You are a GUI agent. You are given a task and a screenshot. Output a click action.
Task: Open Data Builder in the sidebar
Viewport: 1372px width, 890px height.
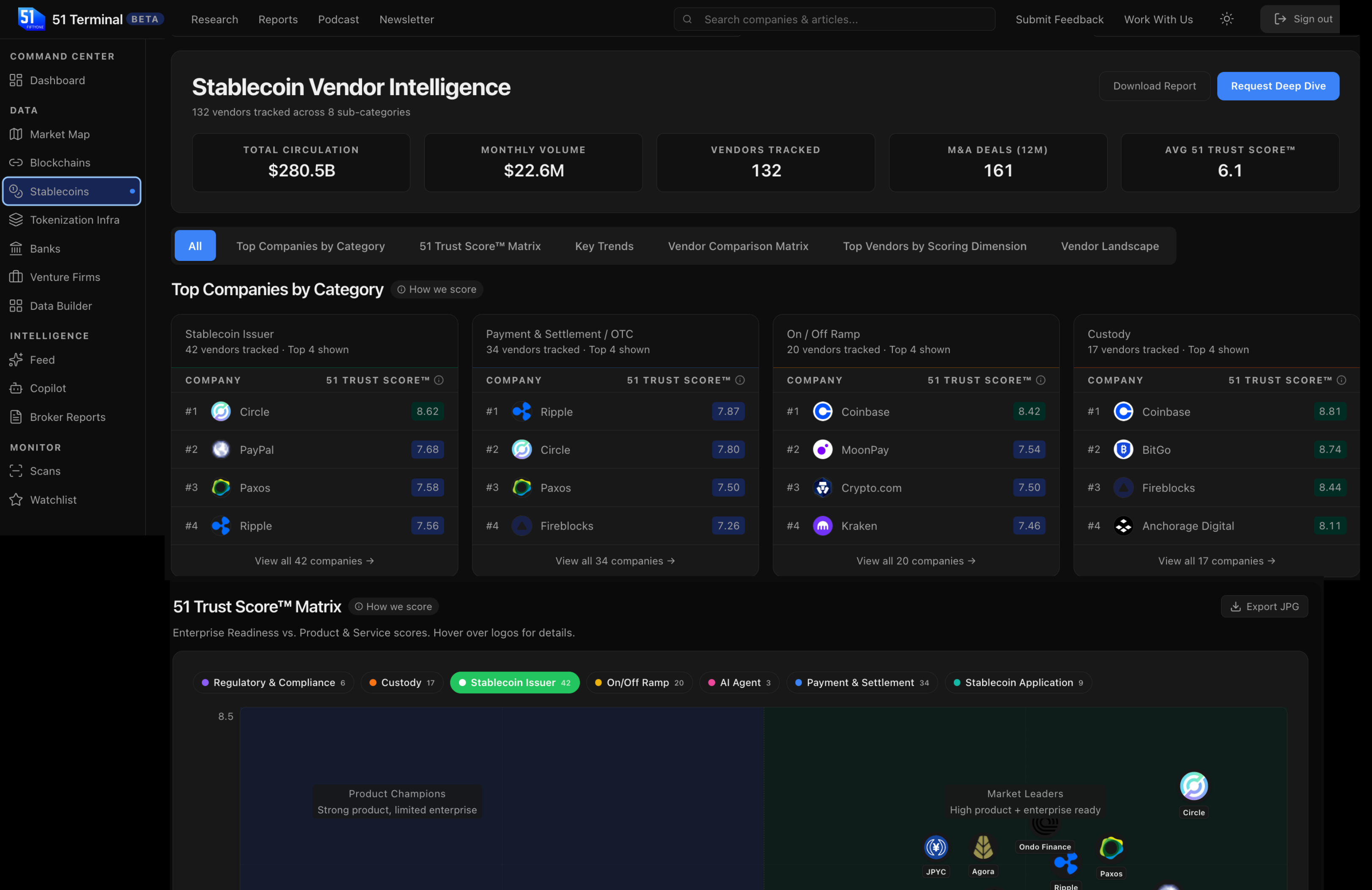click(x=72, y=305)
